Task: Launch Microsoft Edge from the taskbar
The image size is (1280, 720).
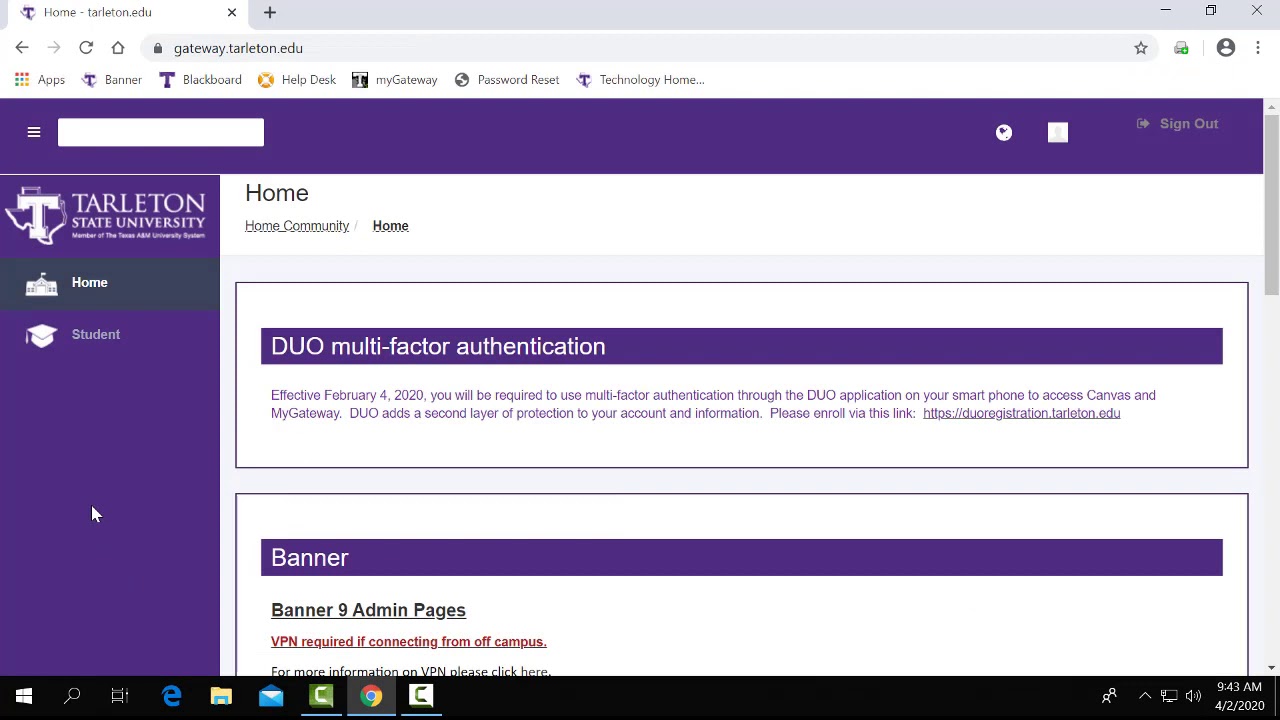Action: (x=172, y=696)
